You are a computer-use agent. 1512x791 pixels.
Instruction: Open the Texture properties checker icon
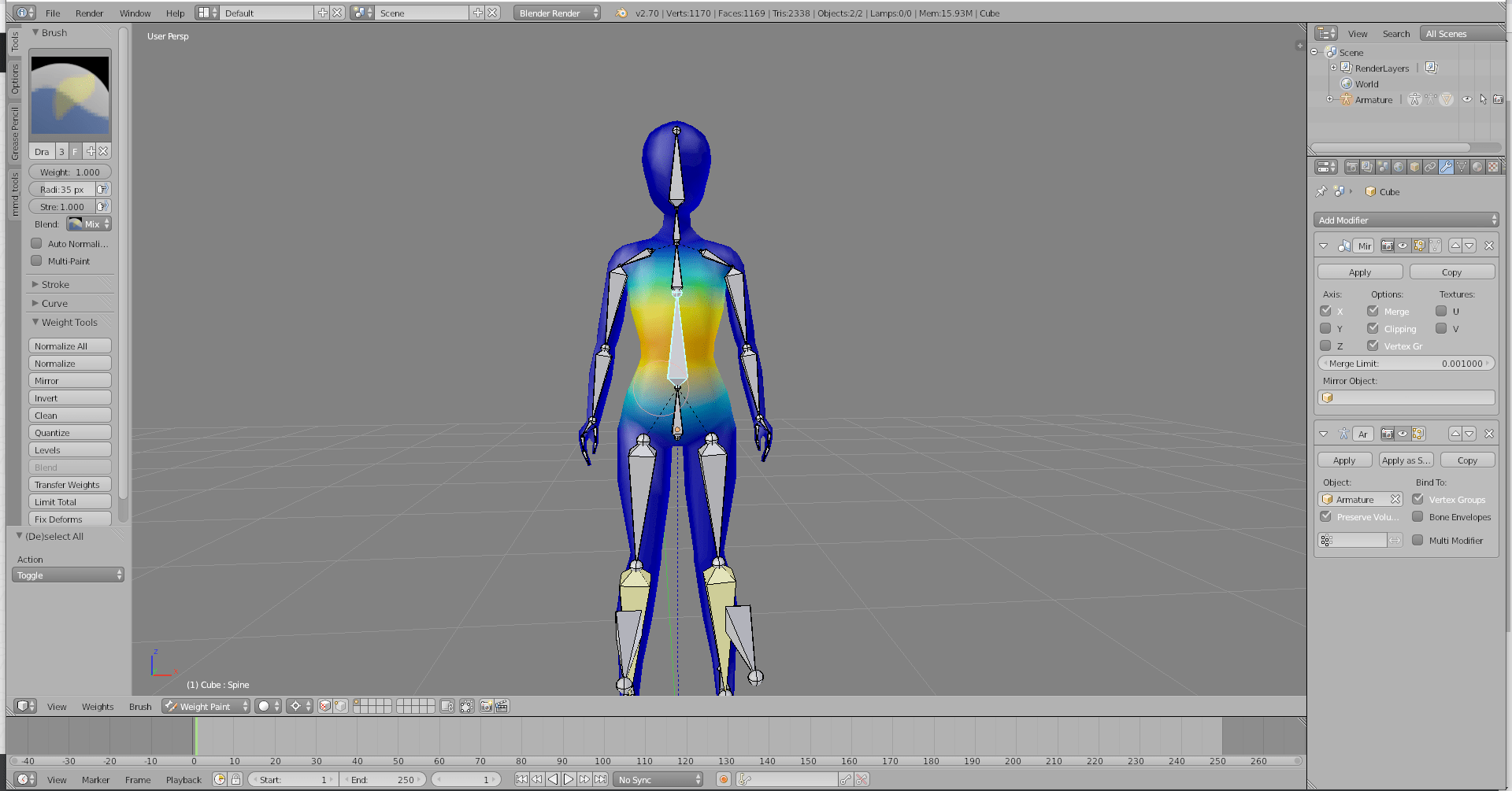tap(1493, 167)
